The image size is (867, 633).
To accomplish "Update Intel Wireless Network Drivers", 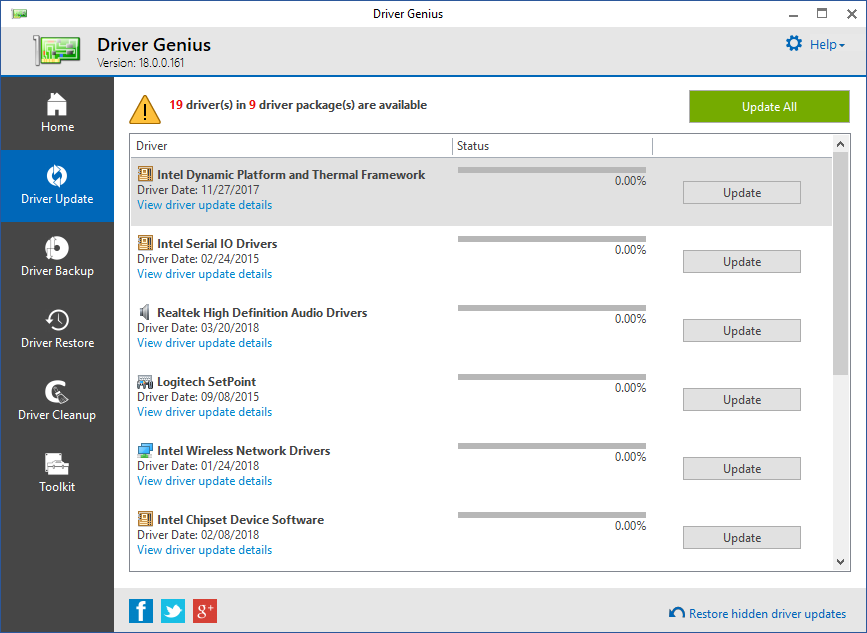I will (x=741, y=468).
